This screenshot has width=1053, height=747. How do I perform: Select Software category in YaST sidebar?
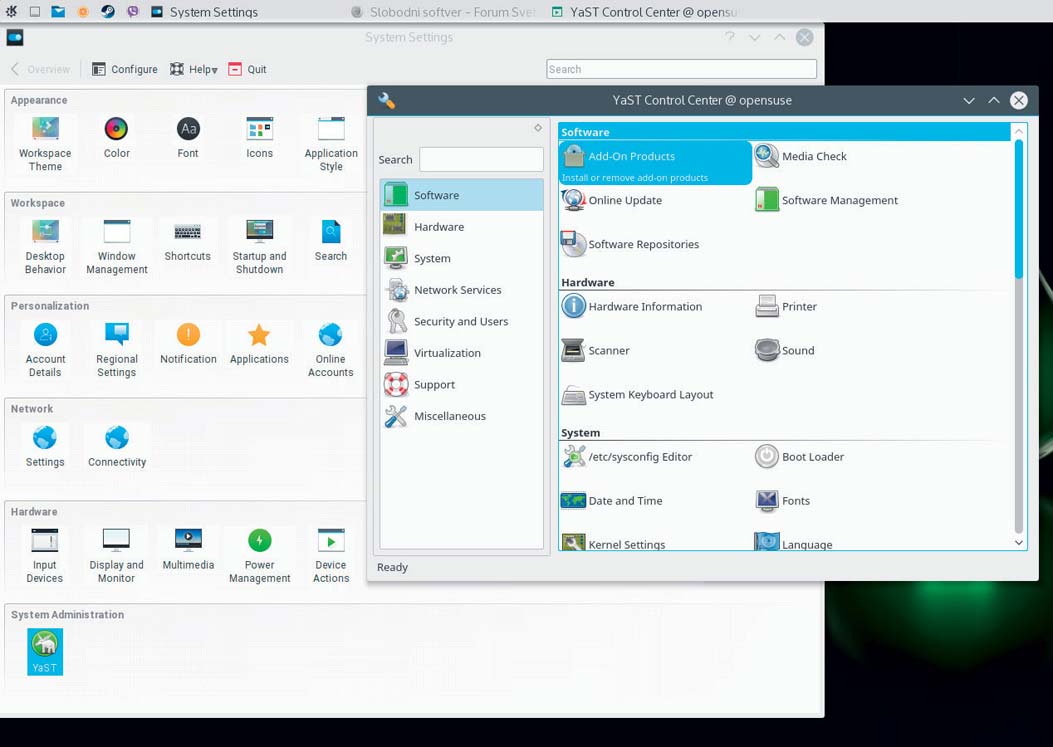pyautogui.click(x=461, y=195)
